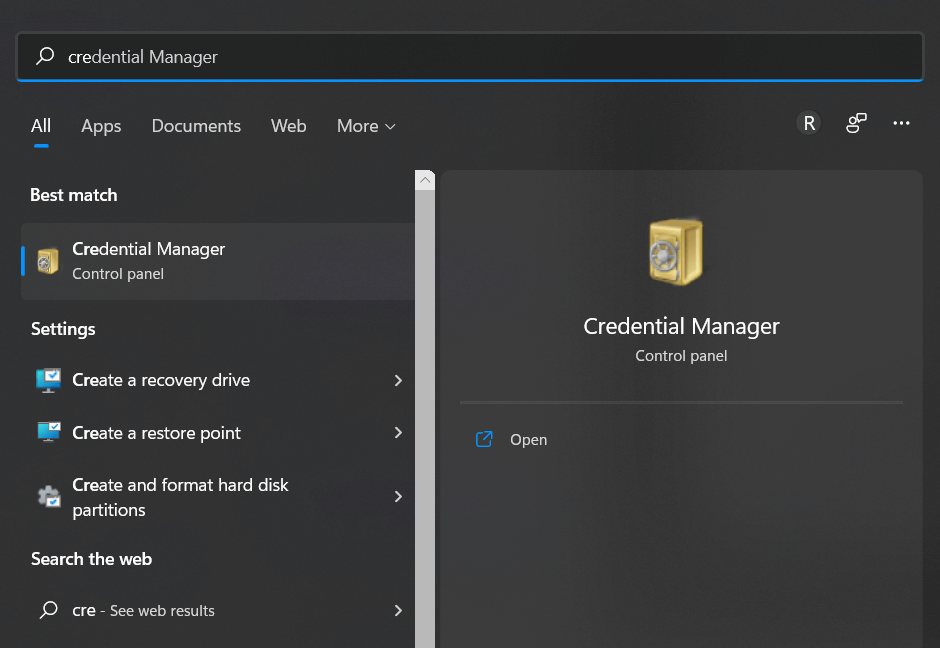Switch to the Documents tab

[x=196, y=126]
